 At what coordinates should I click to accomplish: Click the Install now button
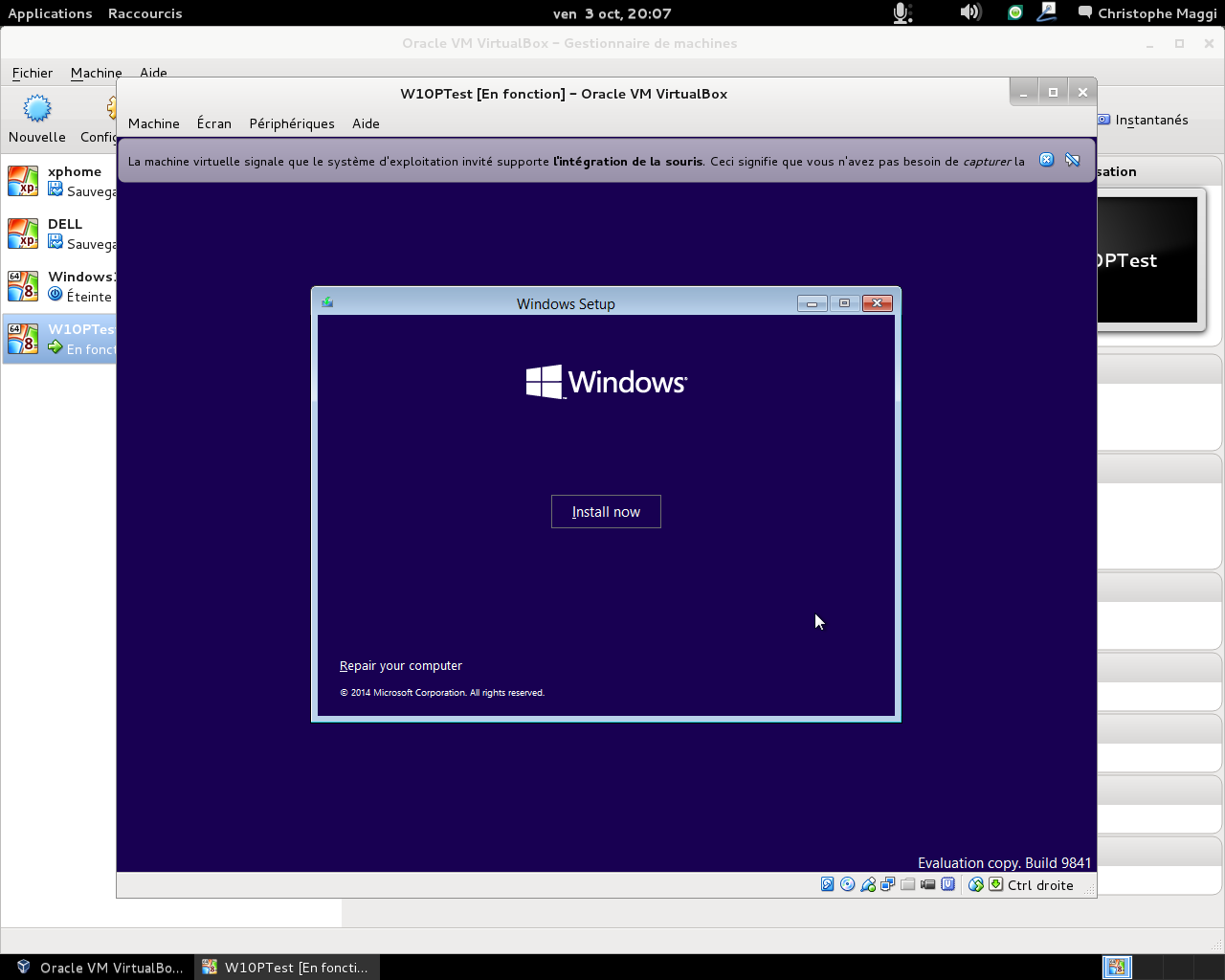click(606, 511)
